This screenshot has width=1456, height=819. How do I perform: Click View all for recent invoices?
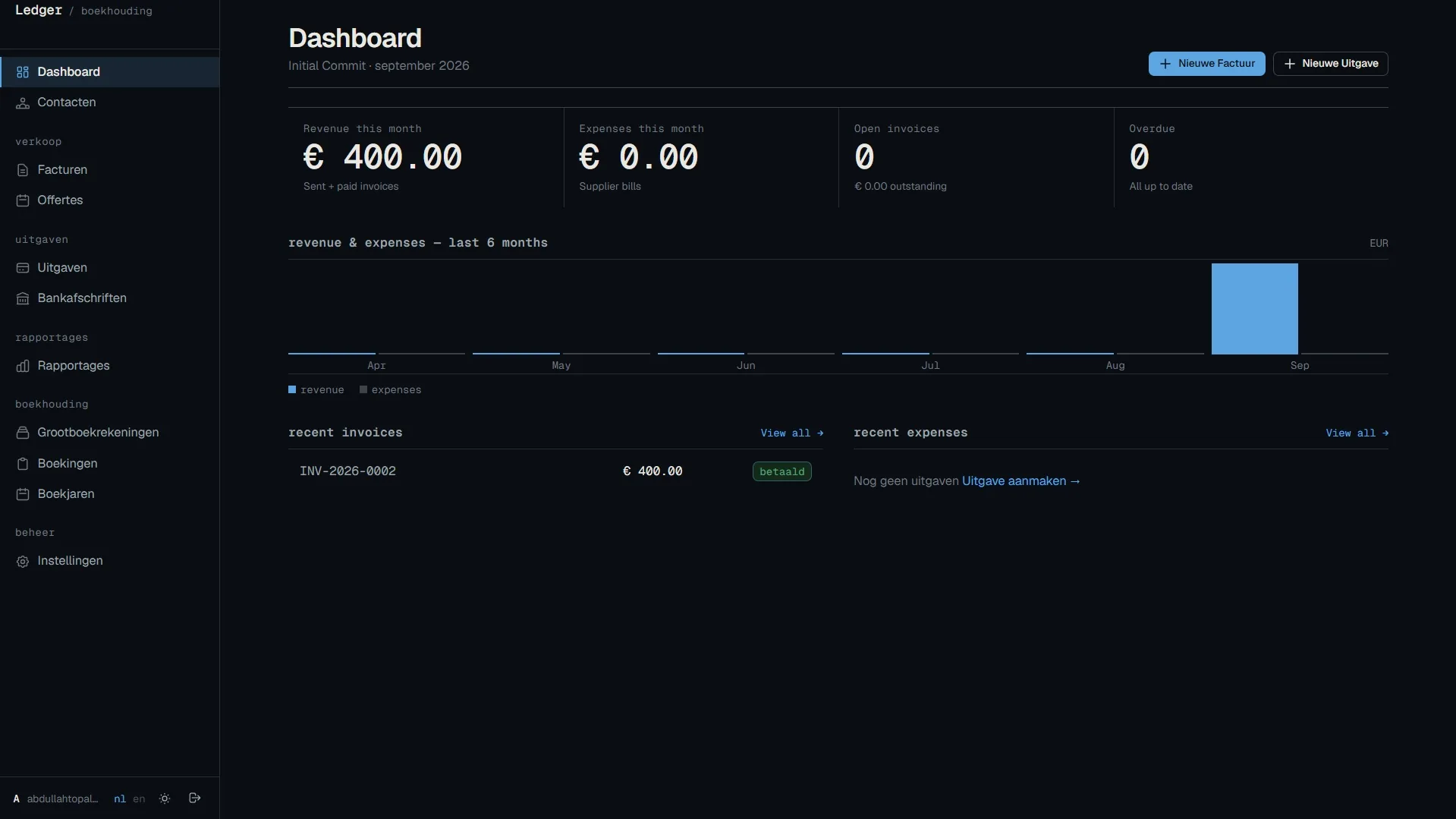791,433
